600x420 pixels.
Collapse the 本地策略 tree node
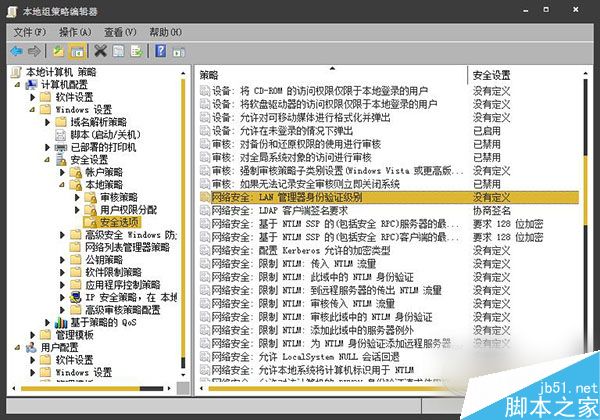point(62,185)
